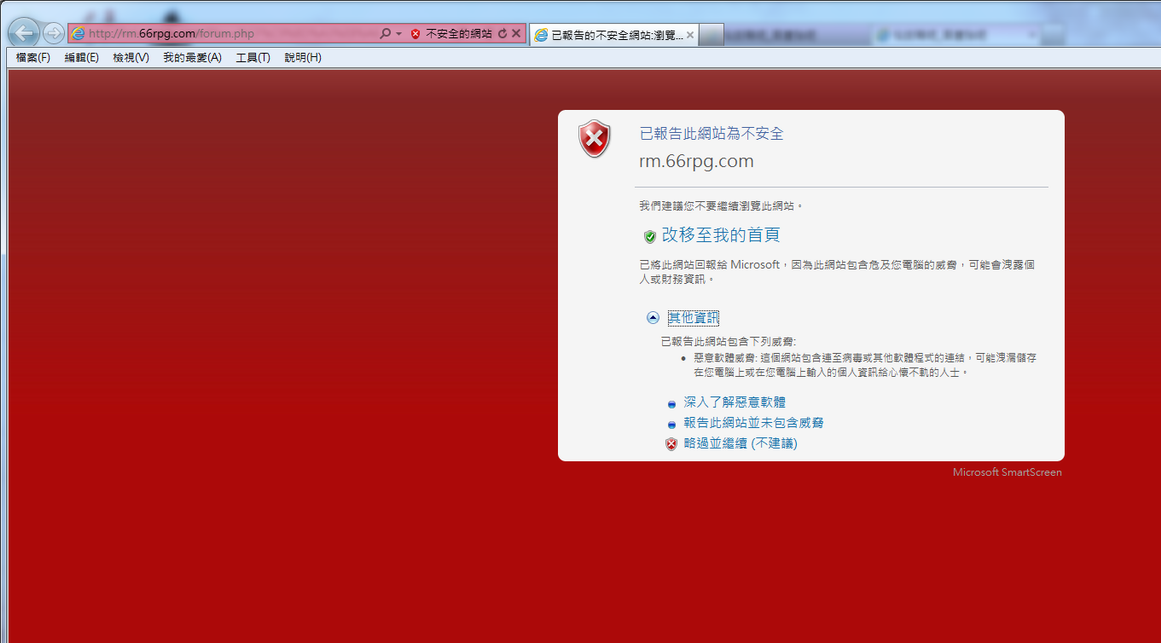Open a new tab with the blank tab button
Image resolution: width=1161 pixels, height=643 pixels.
click(x=711, y=35)
